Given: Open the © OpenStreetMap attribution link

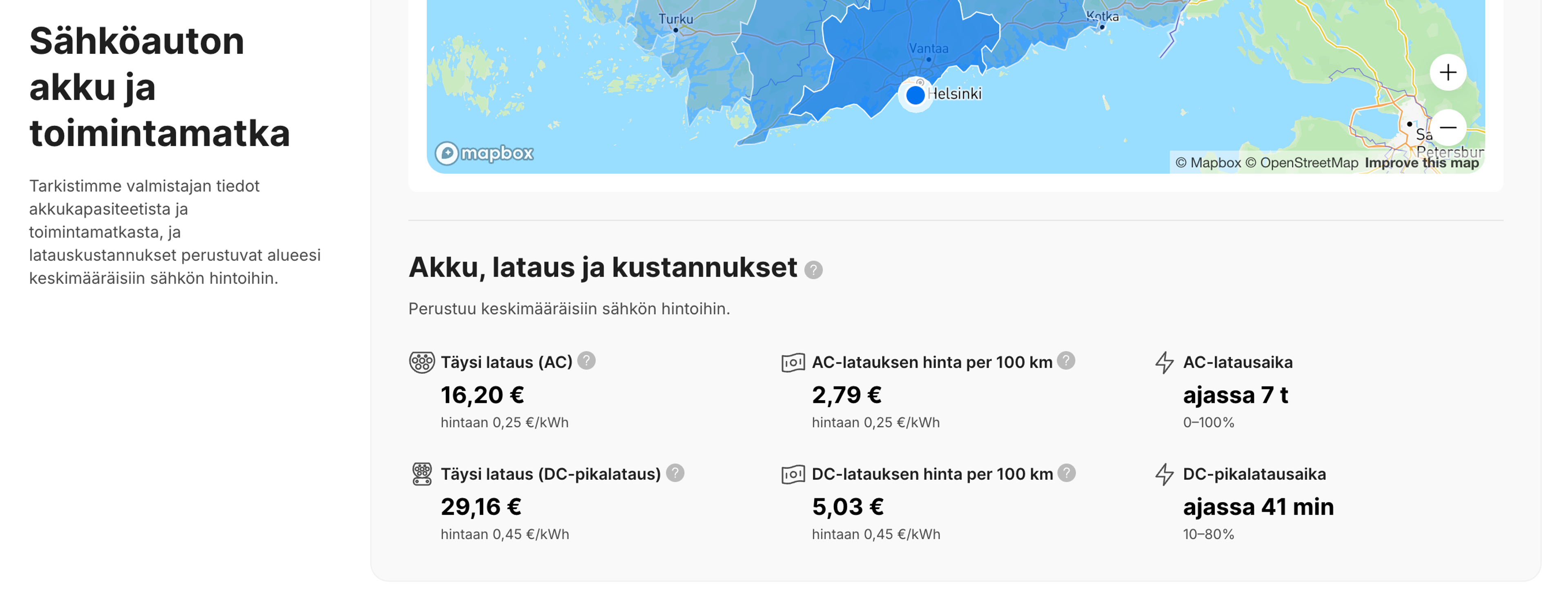Looking at the screenshot, I should tap(1301, 162).
